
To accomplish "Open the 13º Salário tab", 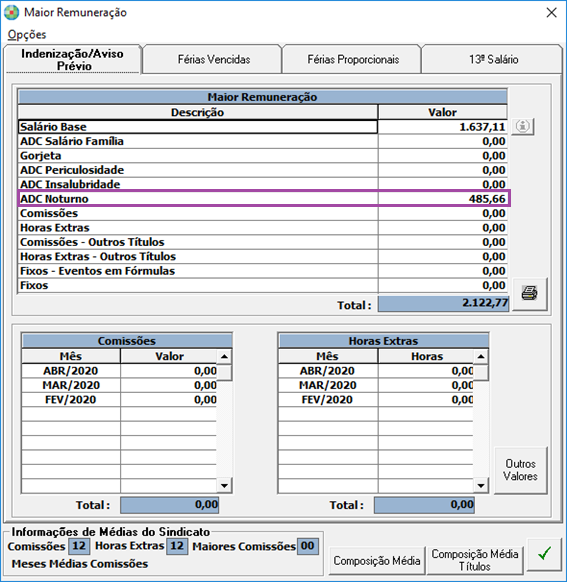I will 493,59.
